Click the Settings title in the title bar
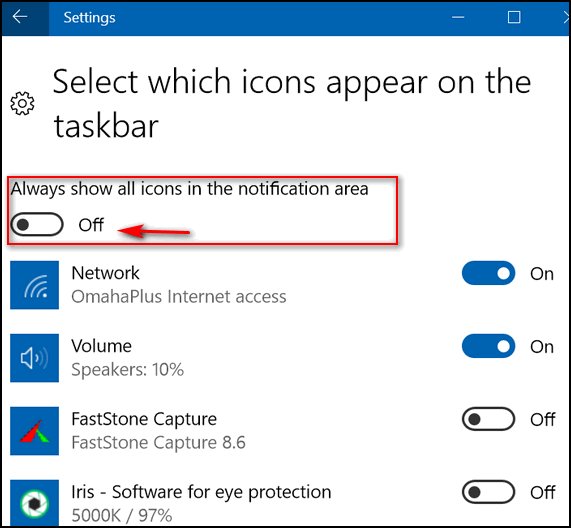Viewport: 571px width, 528px height. [90, 17]
